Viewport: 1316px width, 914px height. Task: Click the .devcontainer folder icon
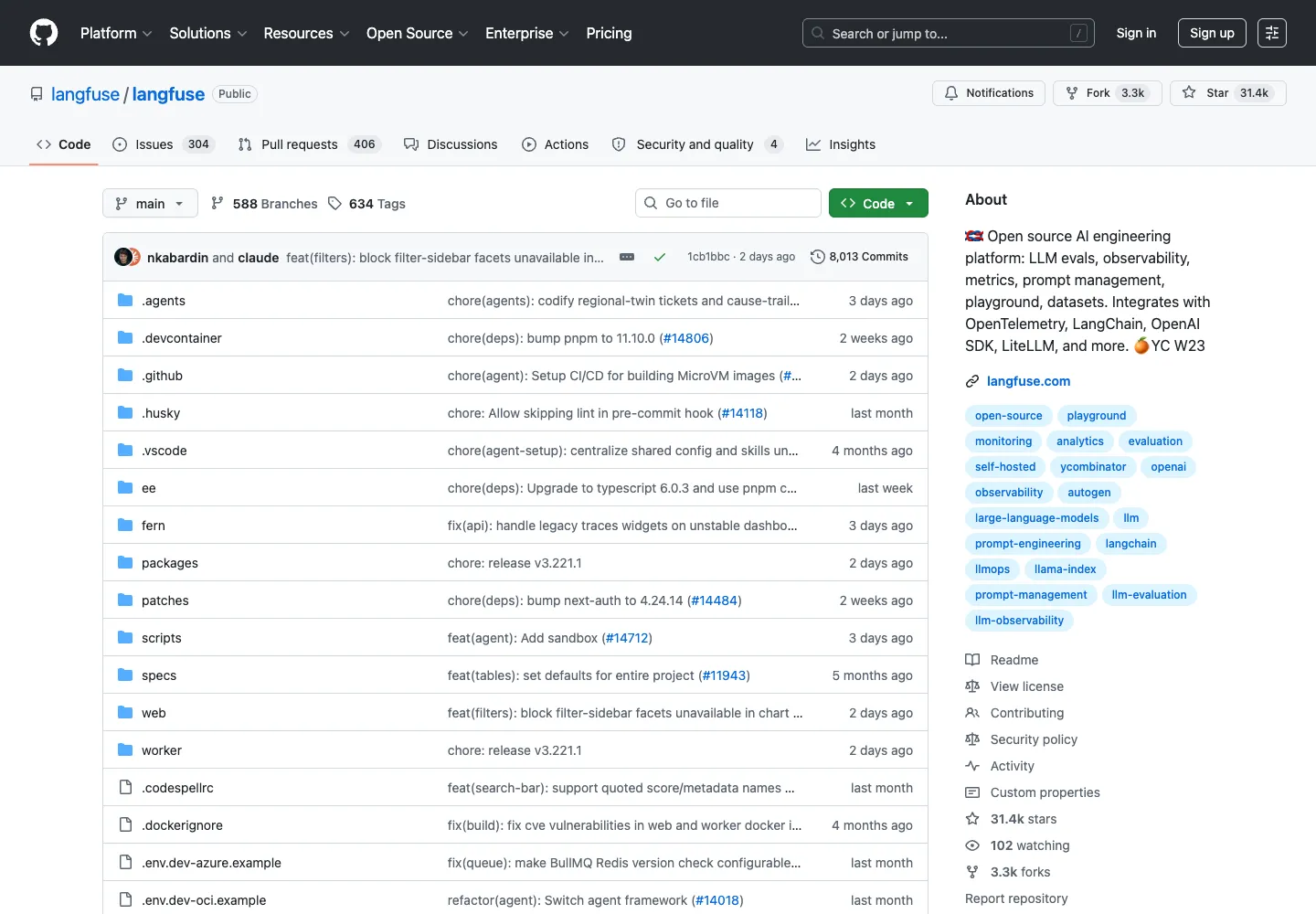point(125,337)
